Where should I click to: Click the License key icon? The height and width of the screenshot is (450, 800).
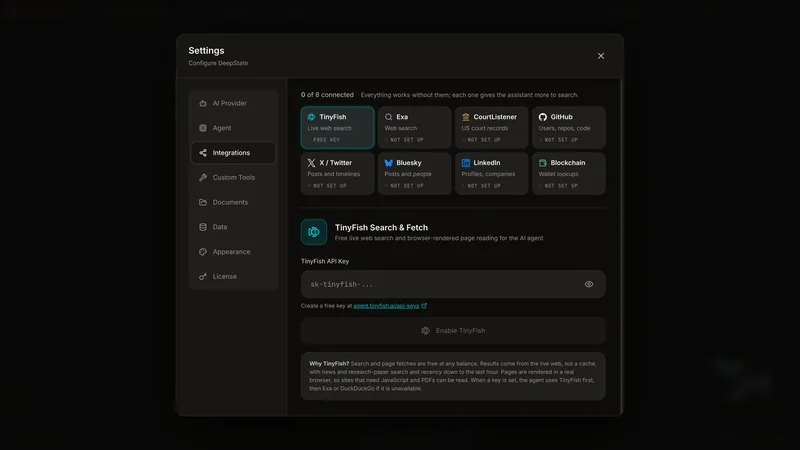(x=203, y=277)
